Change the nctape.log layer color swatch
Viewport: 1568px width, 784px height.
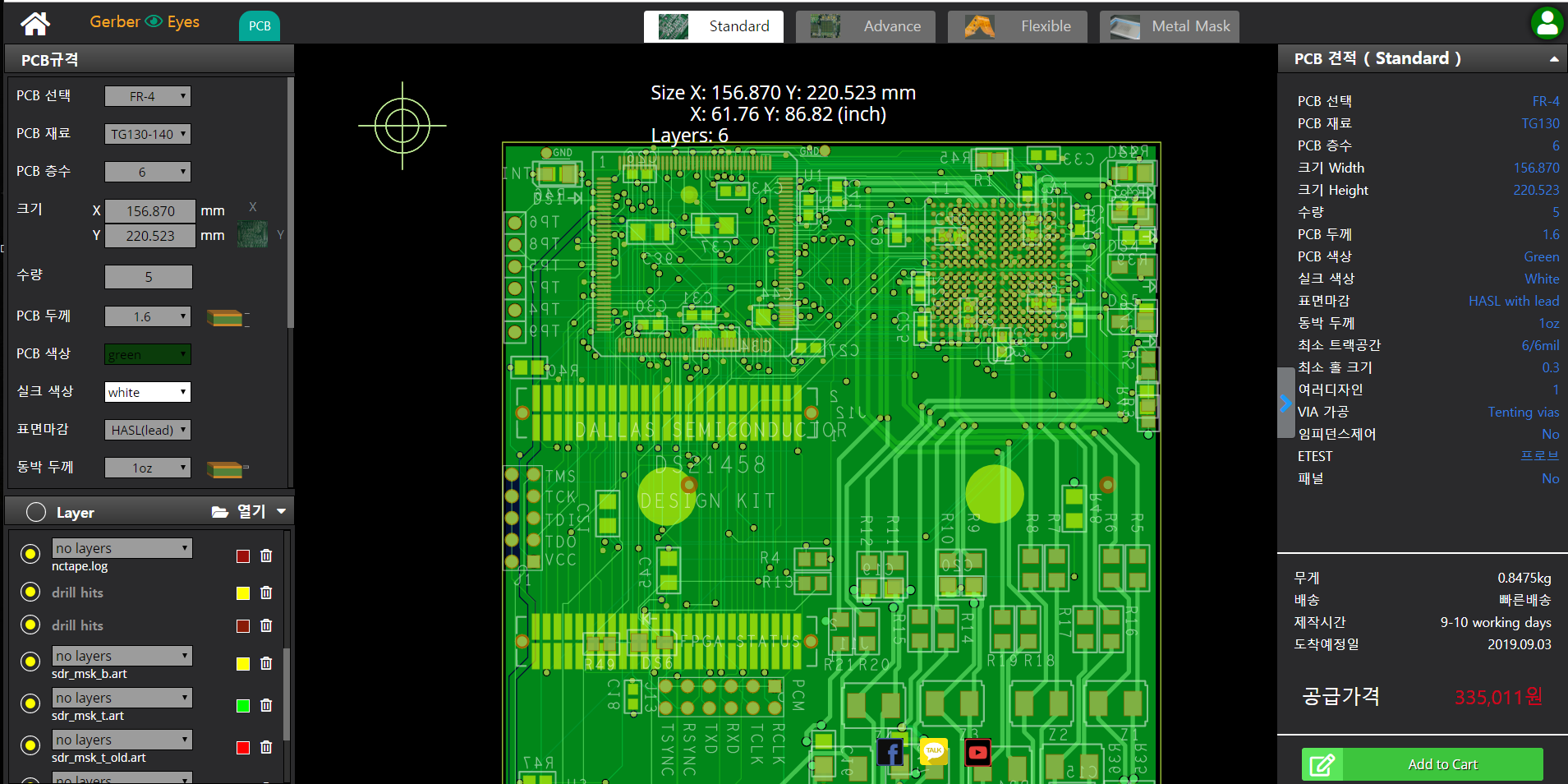[243, 556]
